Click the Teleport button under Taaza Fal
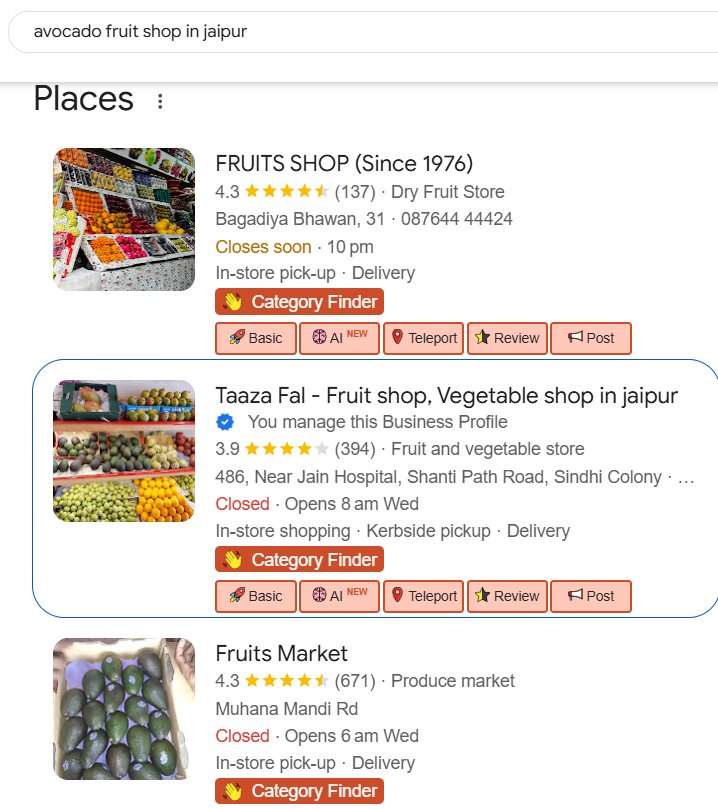The image size is (718, 809). (423, 596)
